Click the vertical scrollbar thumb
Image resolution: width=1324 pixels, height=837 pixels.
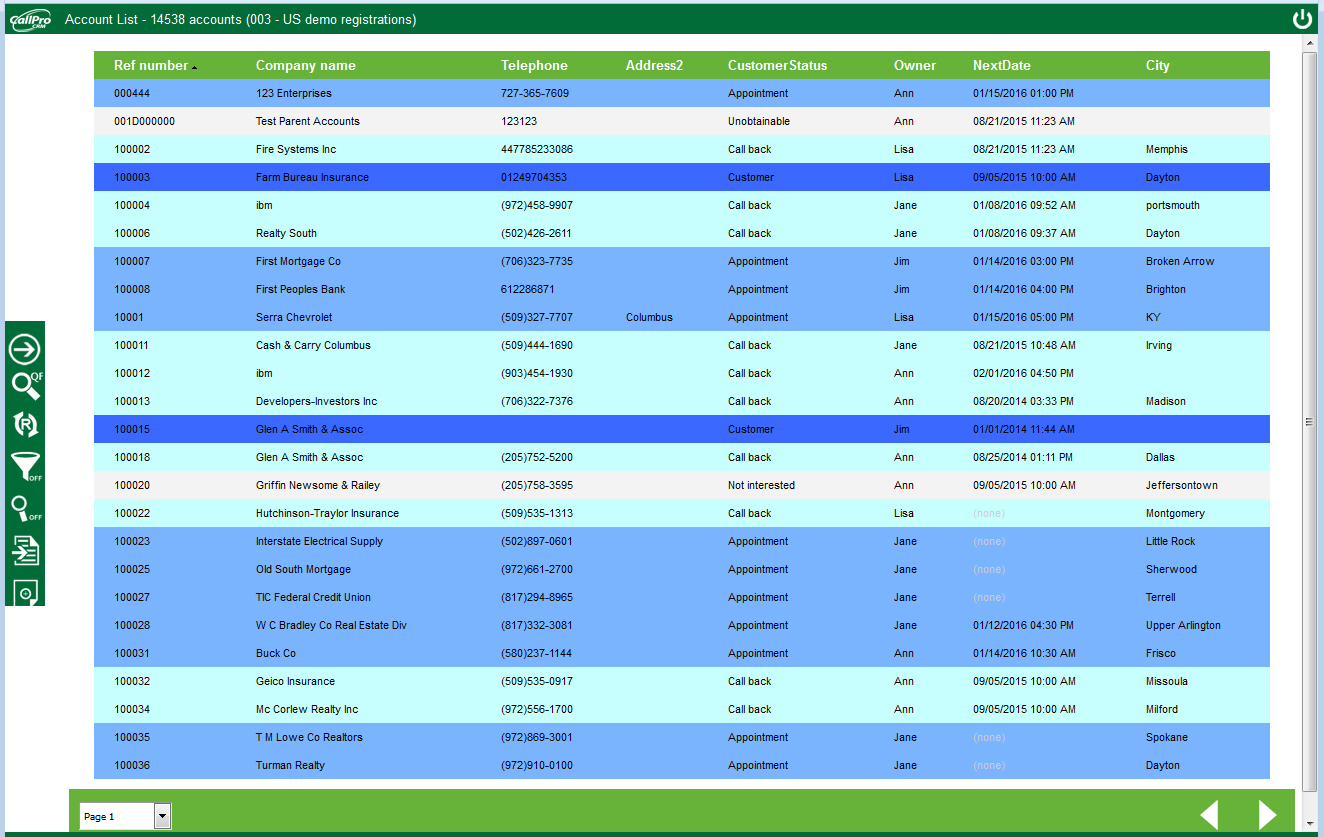[1310, 422]
